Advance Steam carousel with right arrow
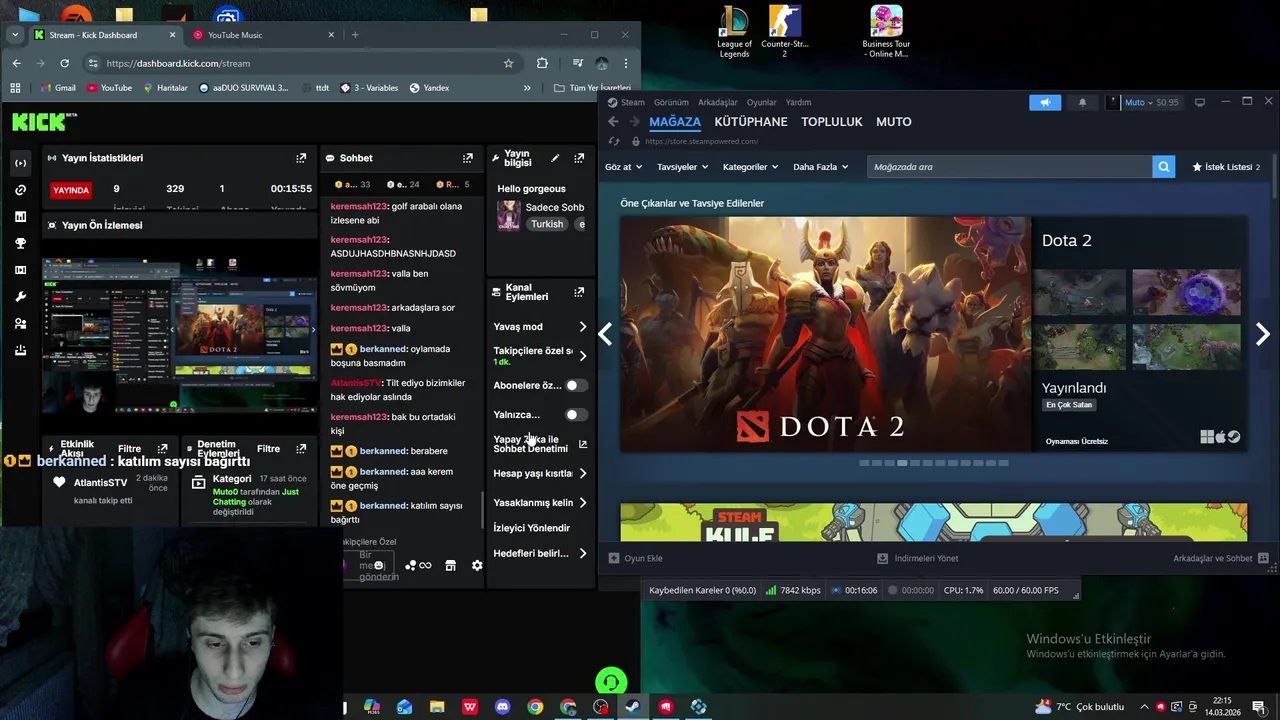1280x720 pixels. [1262, 334]
